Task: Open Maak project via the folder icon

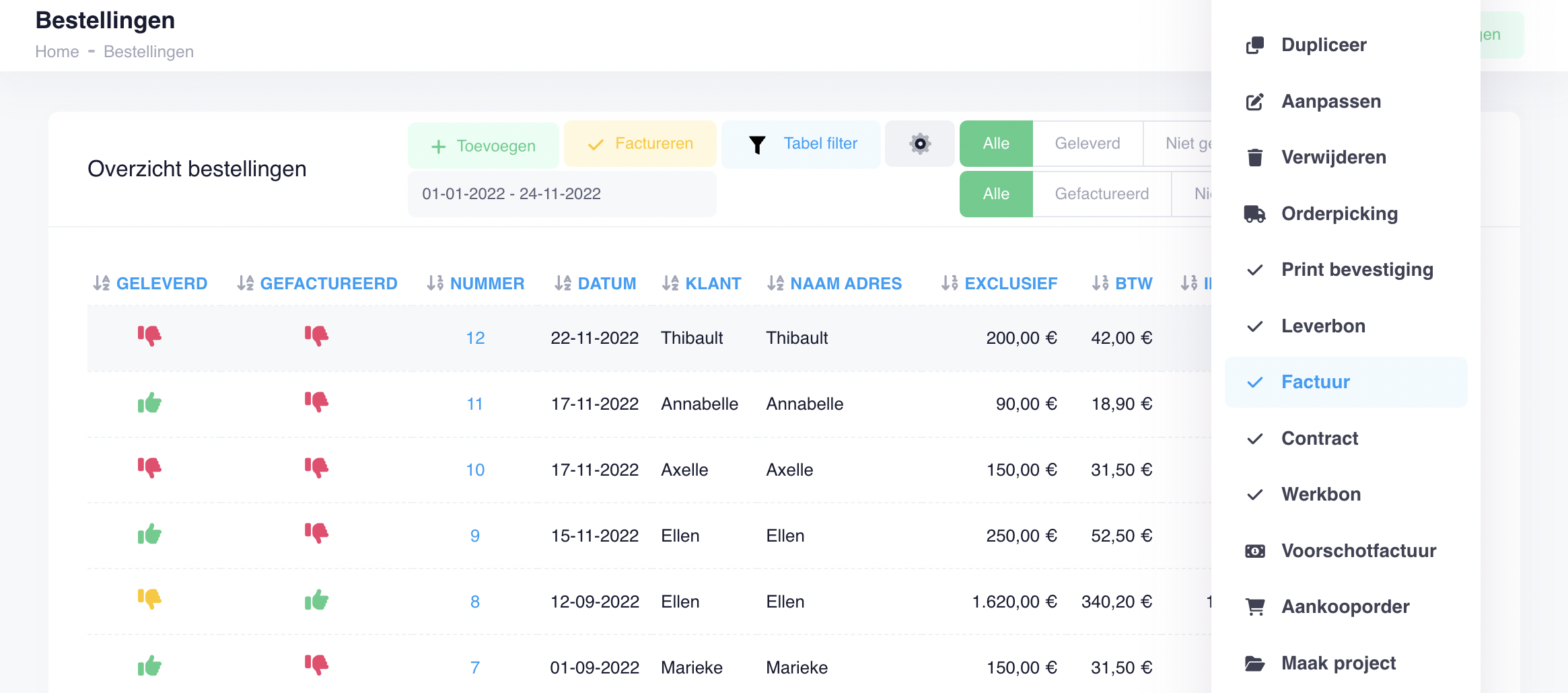Action: (x=1254, y=663)
